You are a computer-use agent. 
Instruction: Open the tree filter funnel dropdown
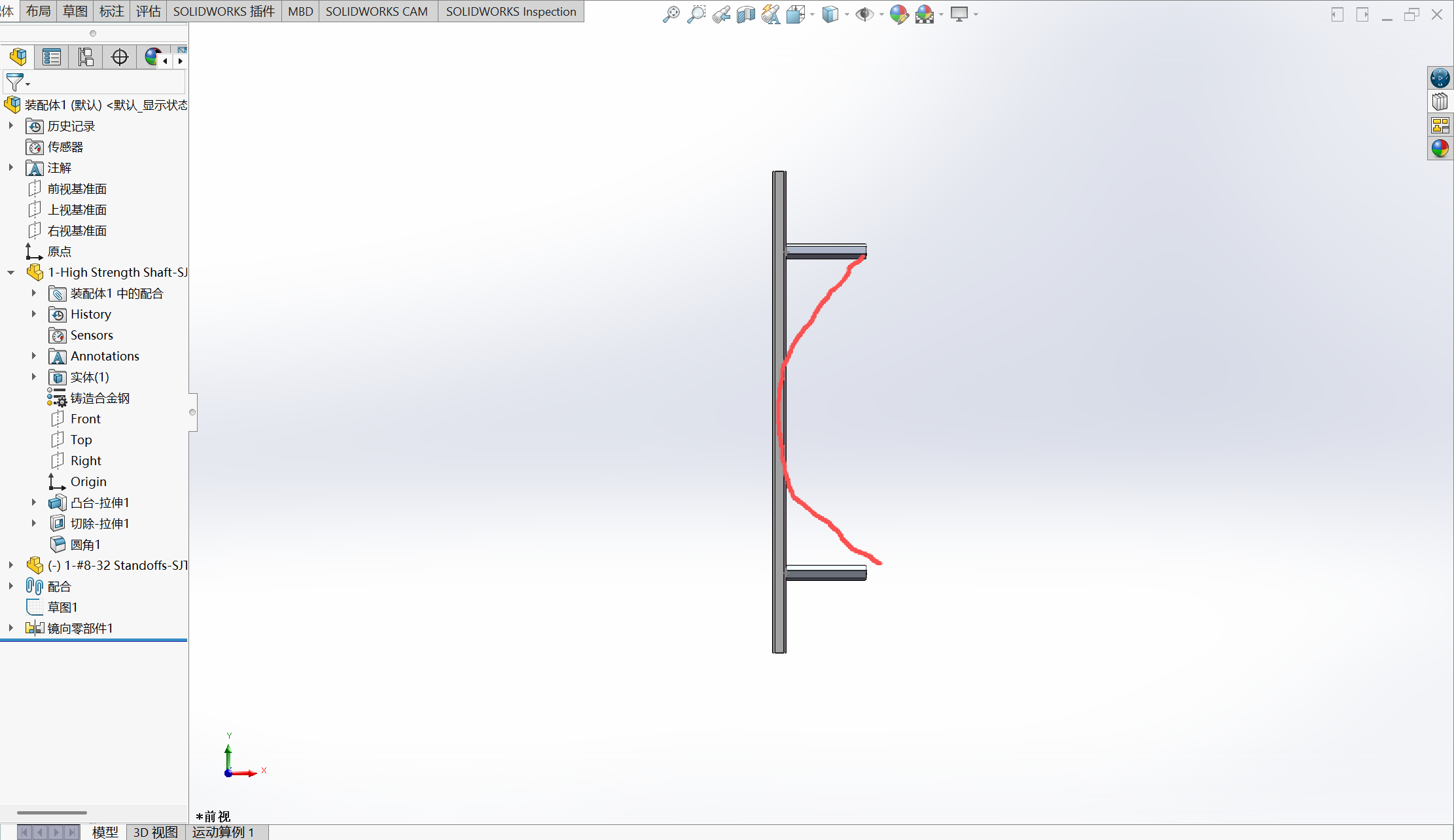[18, 82]
